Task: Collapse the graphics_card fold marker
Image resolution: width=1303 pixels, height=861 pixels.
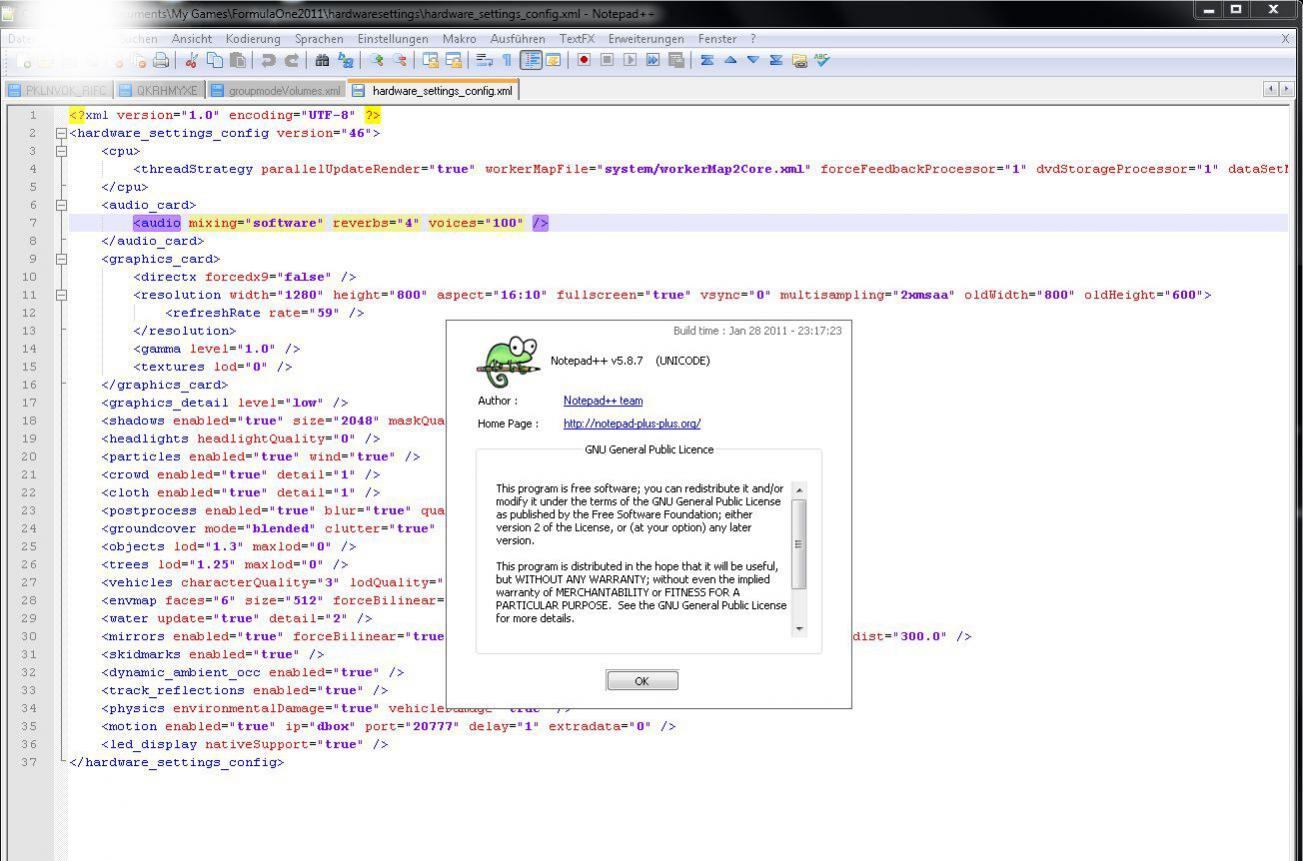Action: coord(61,259)
